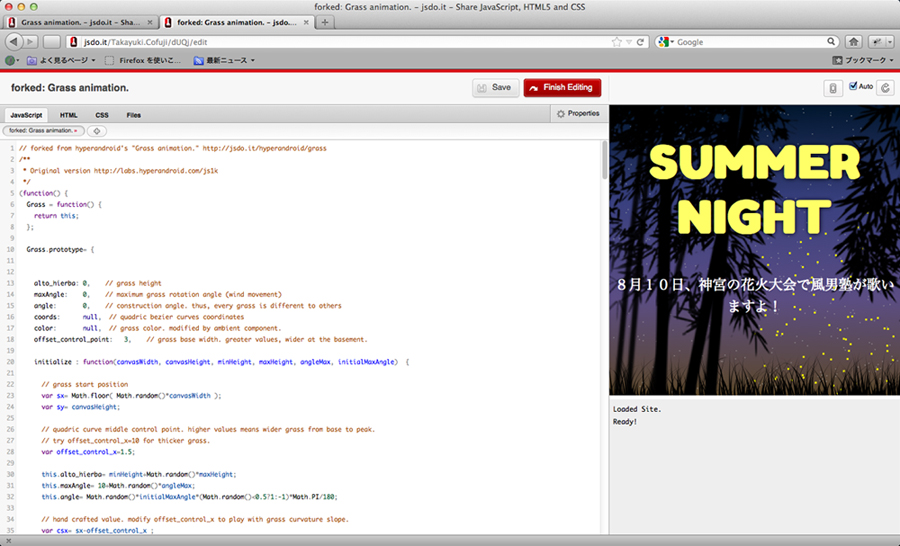Open the Files tab
Image resolution: width=900 pixels, height=546 pixels.
tap(134, 115)
